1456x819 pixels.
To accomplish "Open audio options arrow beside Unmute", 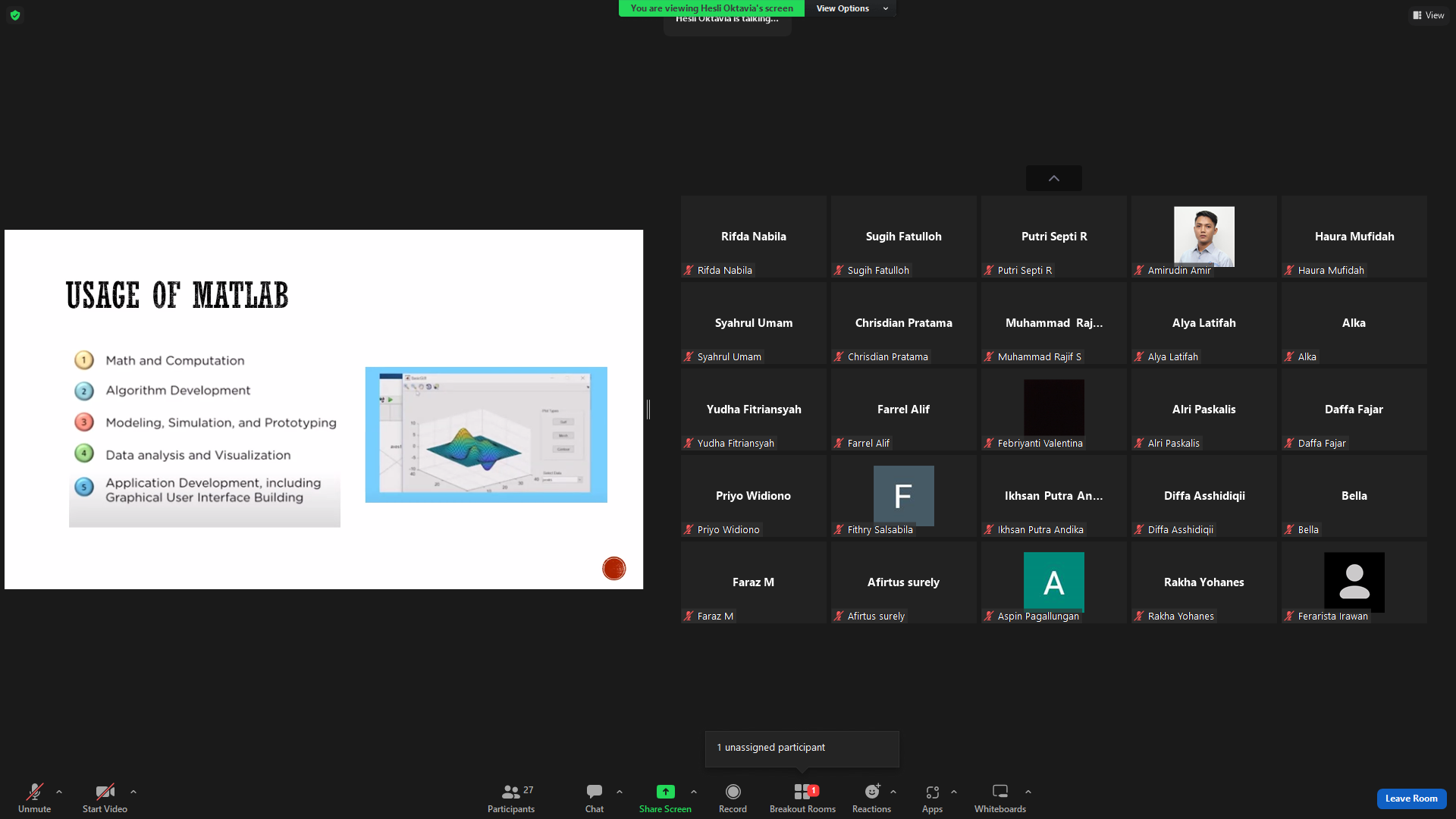I will coord(59,792).
